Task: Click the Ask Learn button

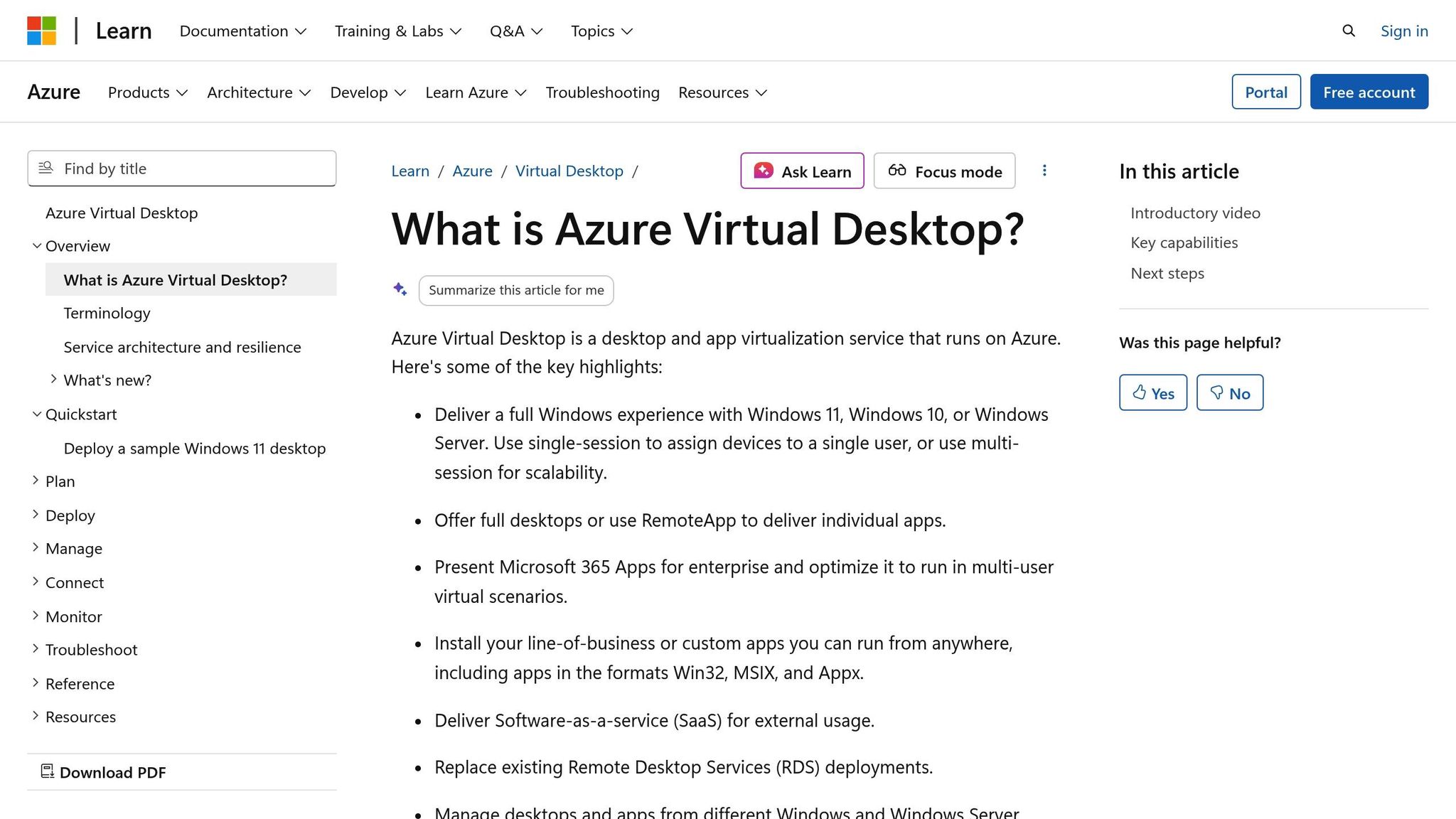Action: pyautogui.click(x=802, y=171)
